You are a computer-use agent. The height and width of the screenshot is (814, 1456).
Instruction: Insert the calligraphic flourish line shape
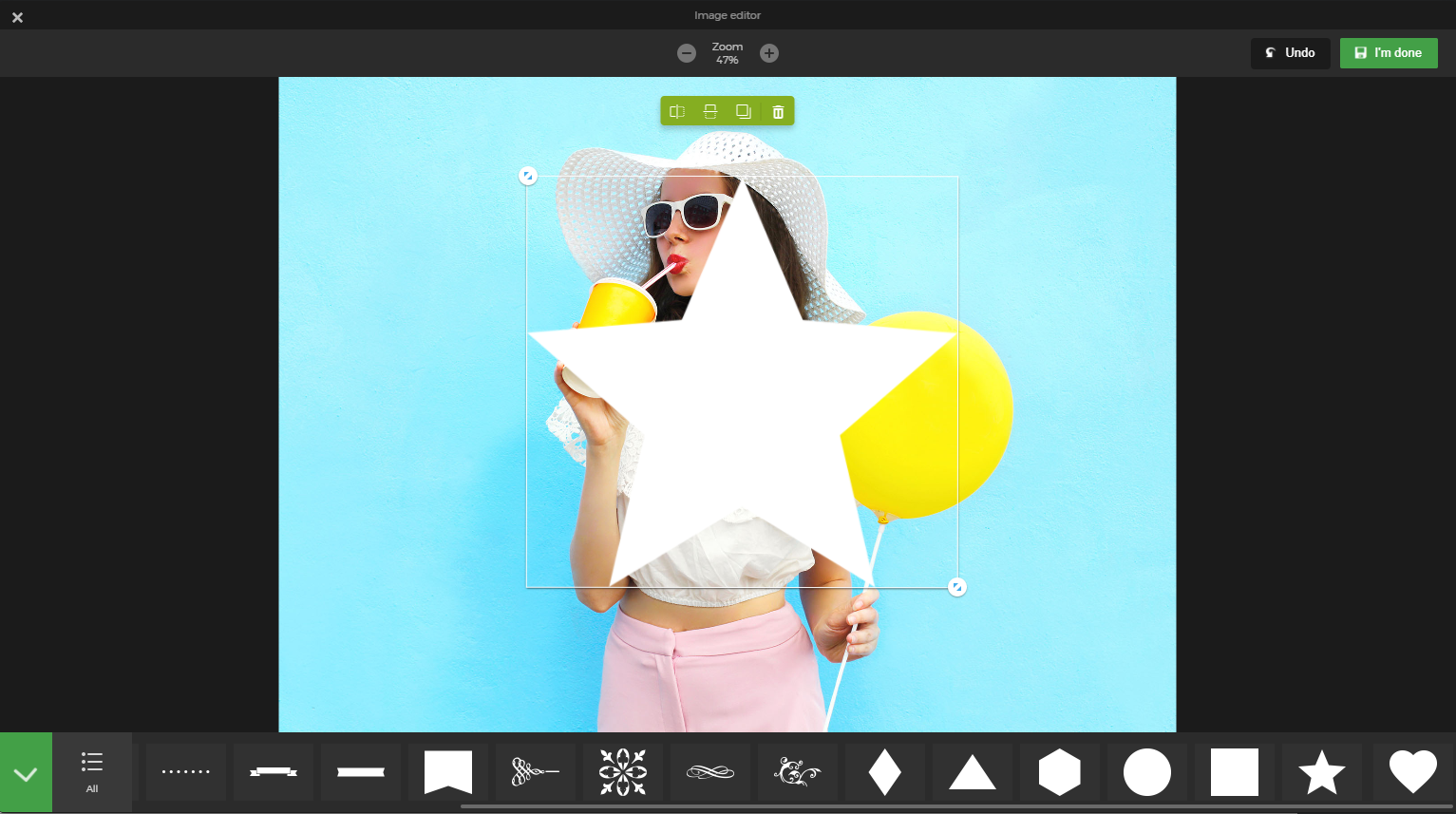(536, 772)
